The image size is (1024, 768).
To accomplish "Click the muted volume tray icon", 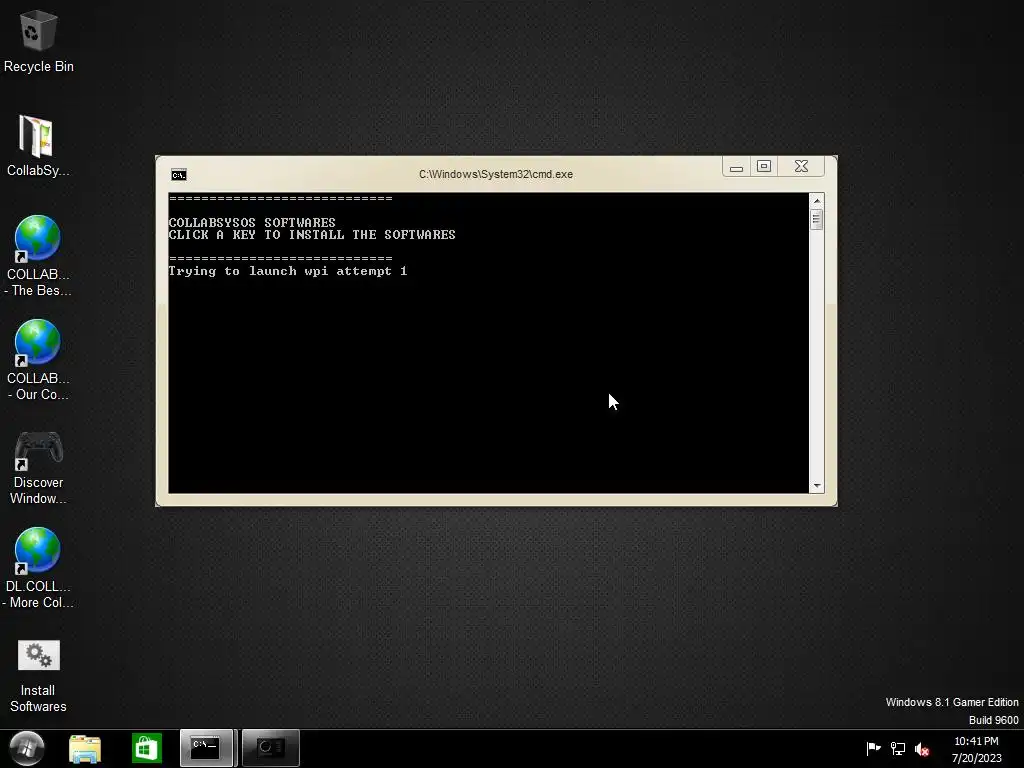I will [x=921, y=749].
